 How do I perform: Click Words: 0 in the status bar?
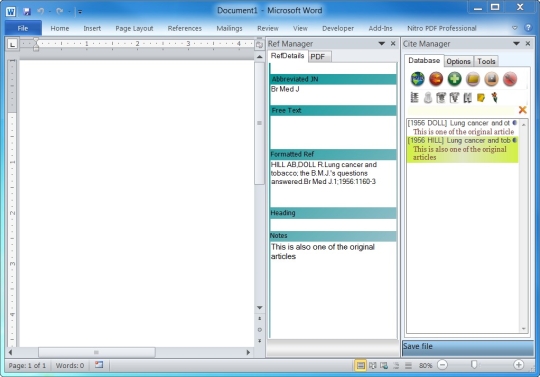point(70,365)
